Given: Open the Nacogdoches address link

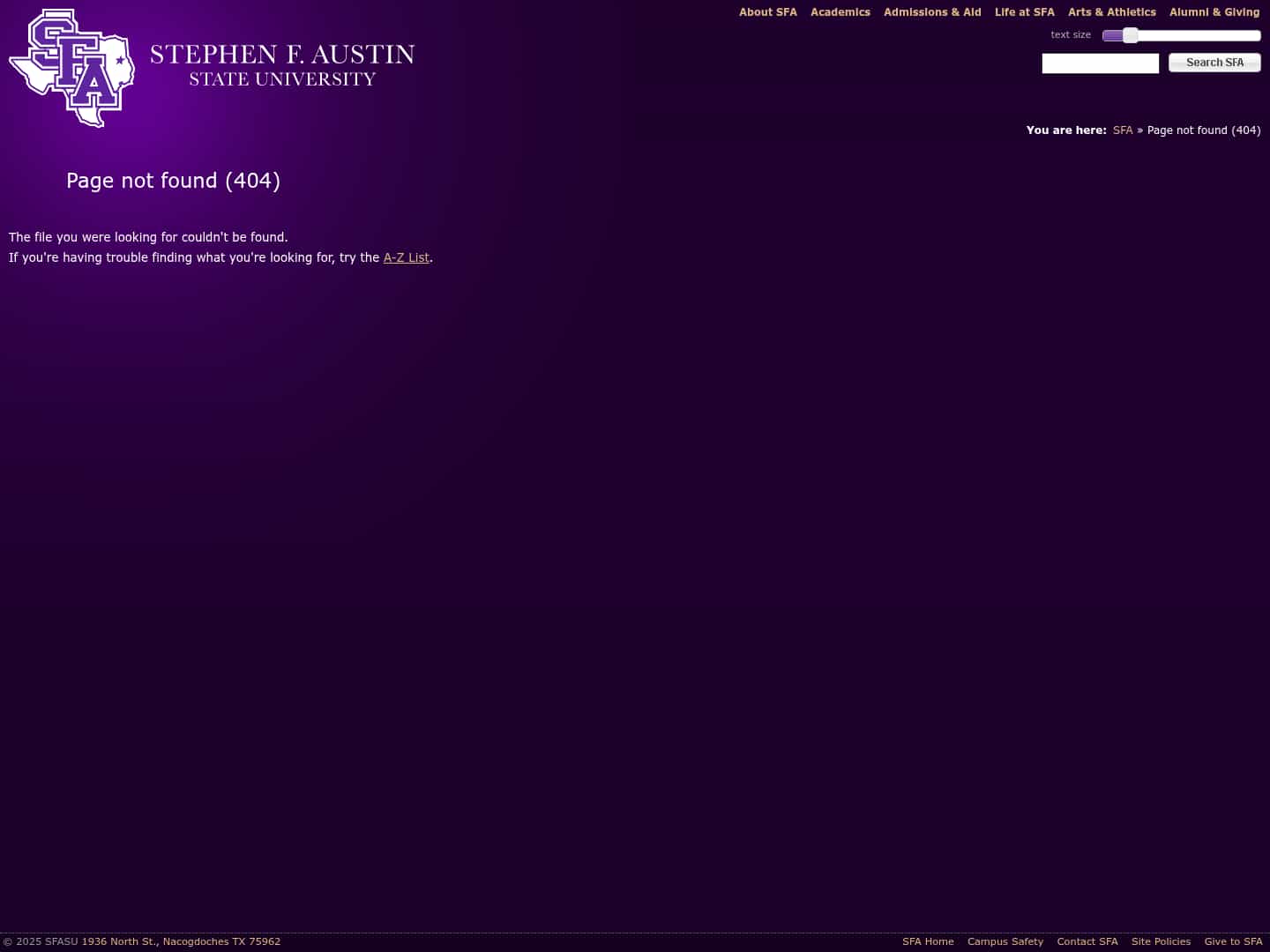Looking at the screenshot, I should tap(180, 941).
